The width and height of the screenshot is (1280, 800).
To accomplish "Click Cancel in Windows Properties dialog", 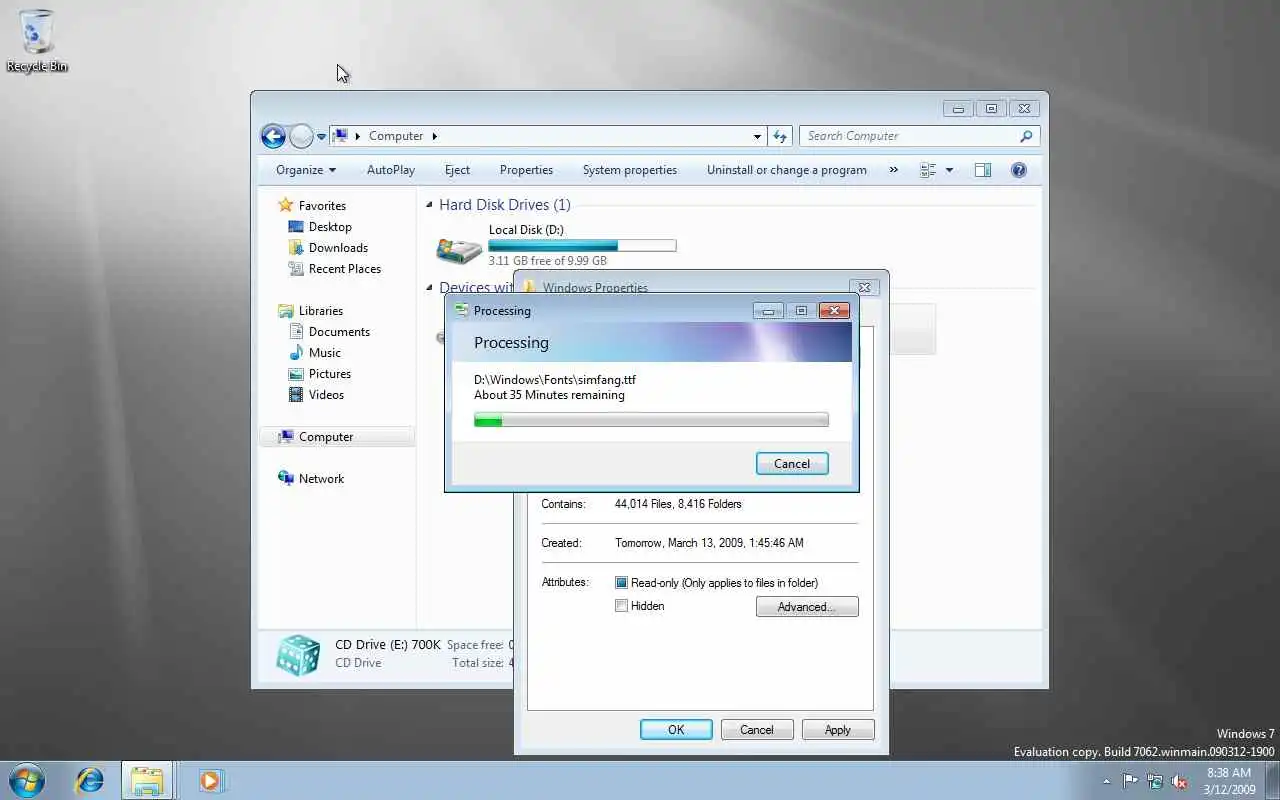I will pos(757,730).
